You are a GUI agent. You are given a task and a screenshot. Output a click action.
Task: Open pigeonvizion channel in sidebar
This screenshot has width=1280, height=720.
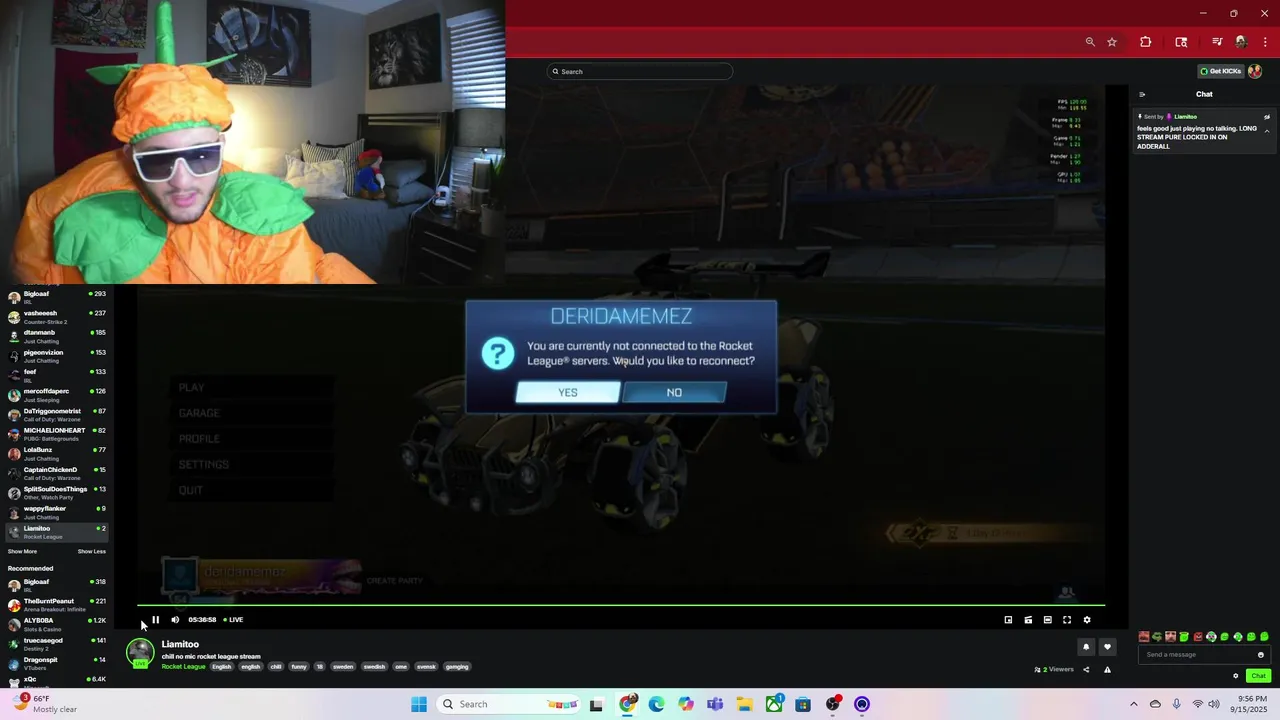pyautogui.click(x=56, y=356)
